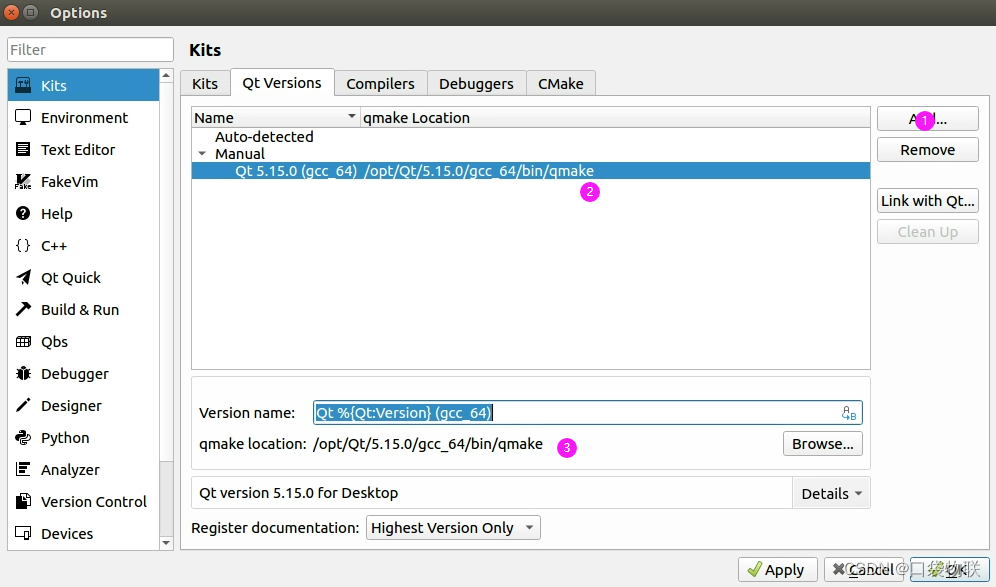Click the sidebar scrollbar up arrow
Screen dimensions: 996x587
166,76
